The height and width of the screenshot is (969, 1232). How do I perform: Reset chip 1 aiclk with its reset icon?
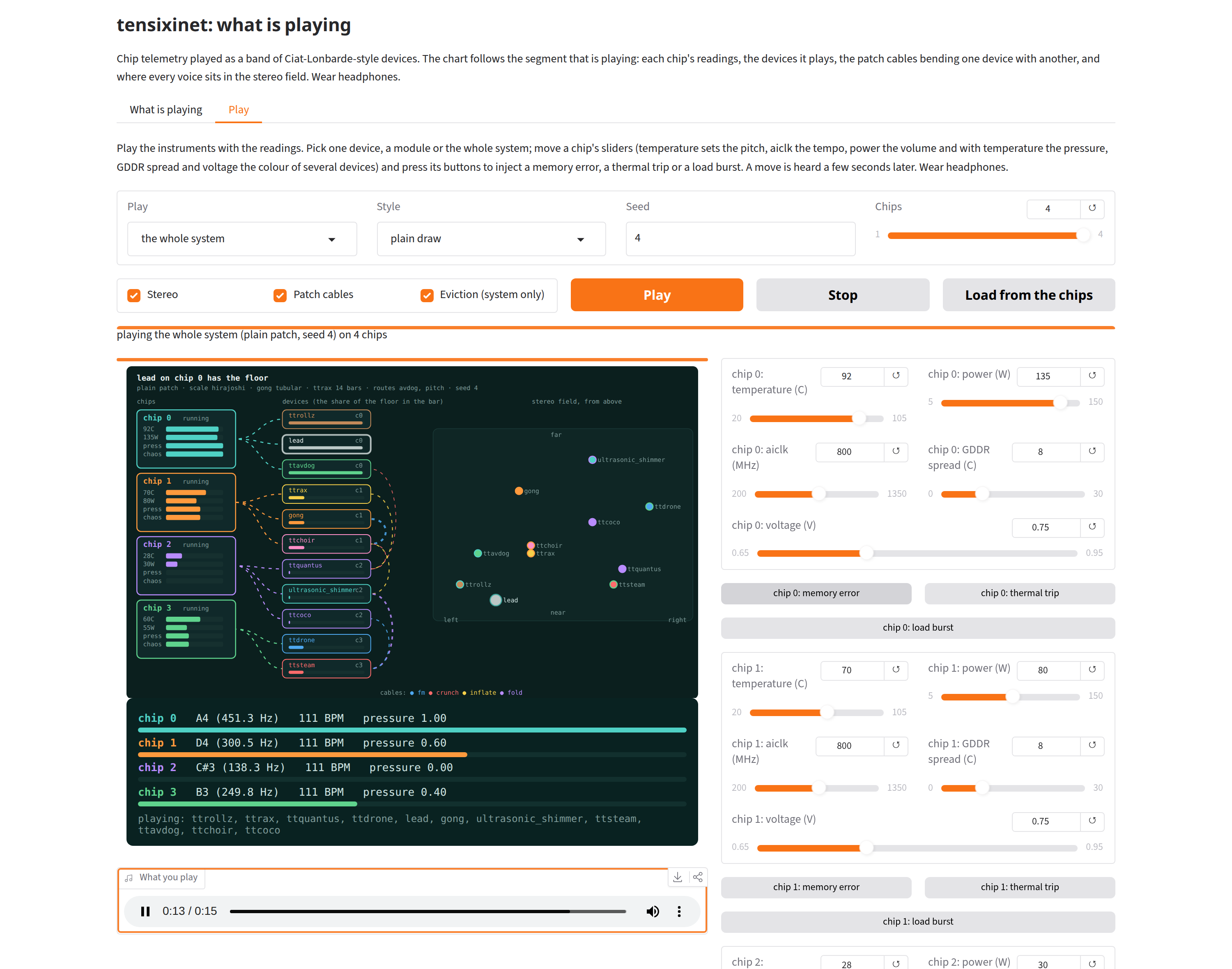[896, 745]
